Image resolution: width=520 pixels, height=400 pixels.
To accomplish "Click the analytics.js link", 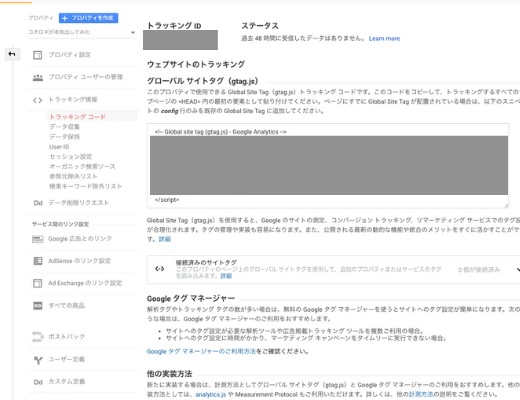I will (211, 395).
